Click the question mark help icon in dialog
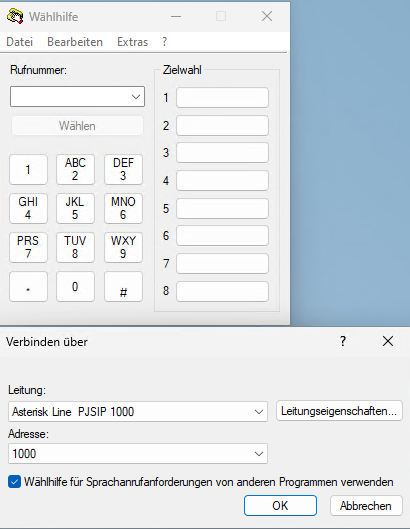The image size is (410, 529). [343, 341]
